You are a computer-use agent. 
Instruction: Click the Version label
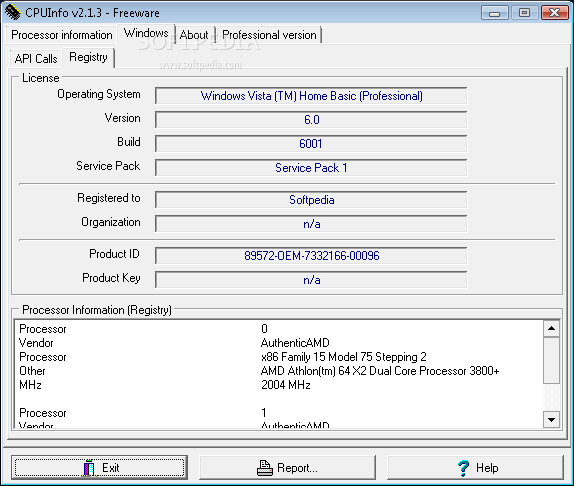123,118
